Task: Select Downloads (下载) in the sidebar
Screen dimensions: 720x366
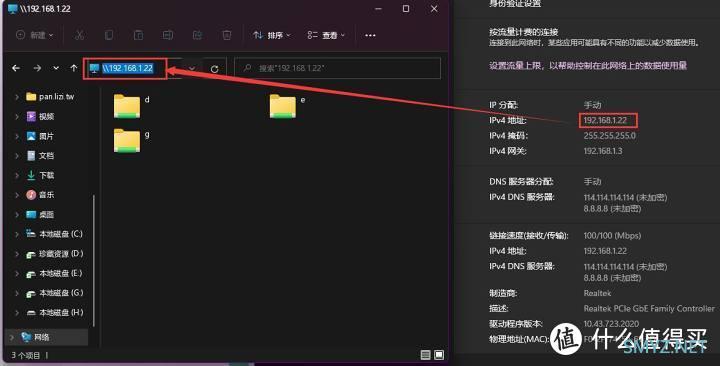Action: coord(40,175)
